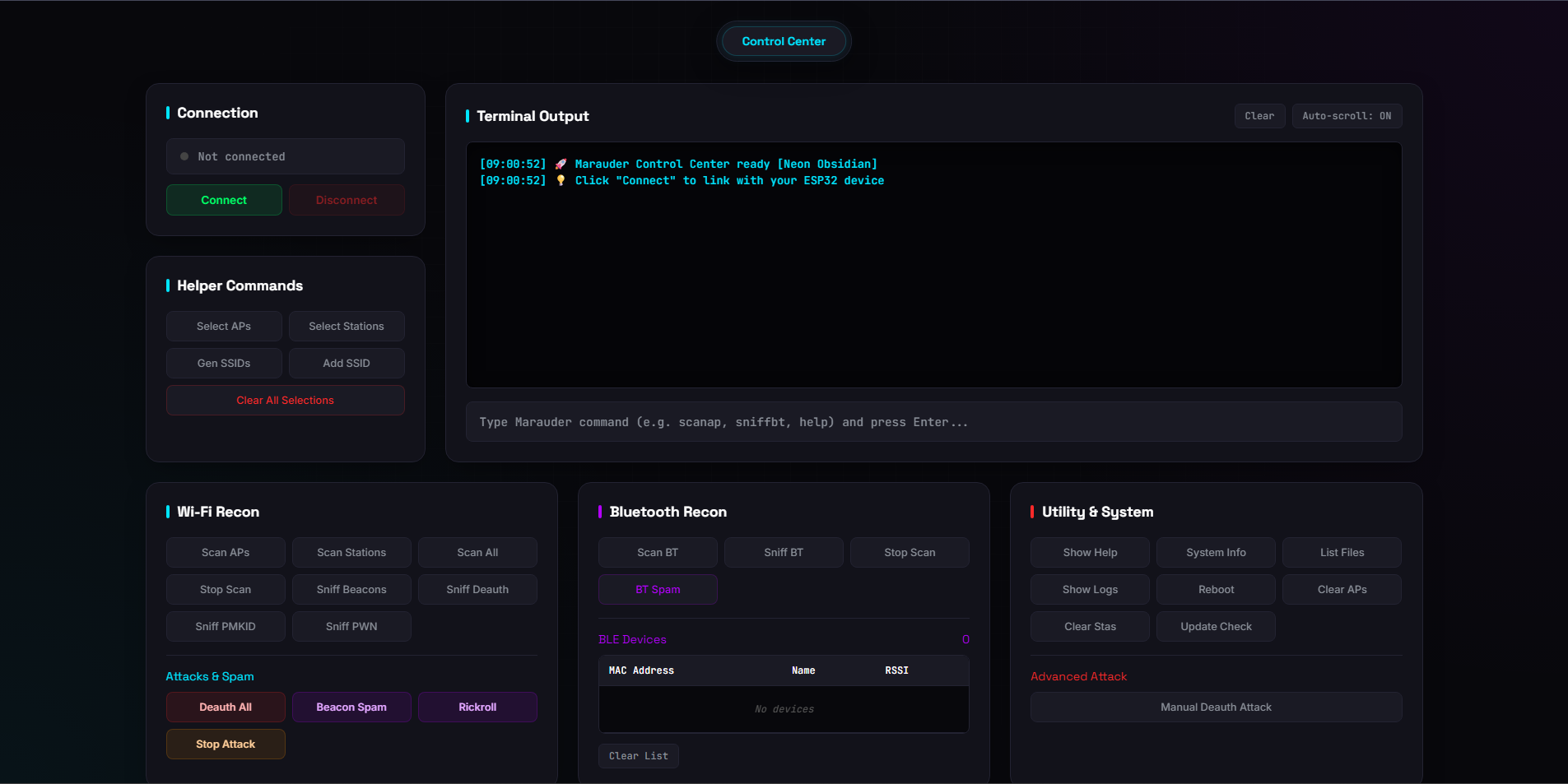Image resolution: width=1568 pixels, height=784 pixels.
Task: Start Sniff PWN
Action: pos(351,627)
